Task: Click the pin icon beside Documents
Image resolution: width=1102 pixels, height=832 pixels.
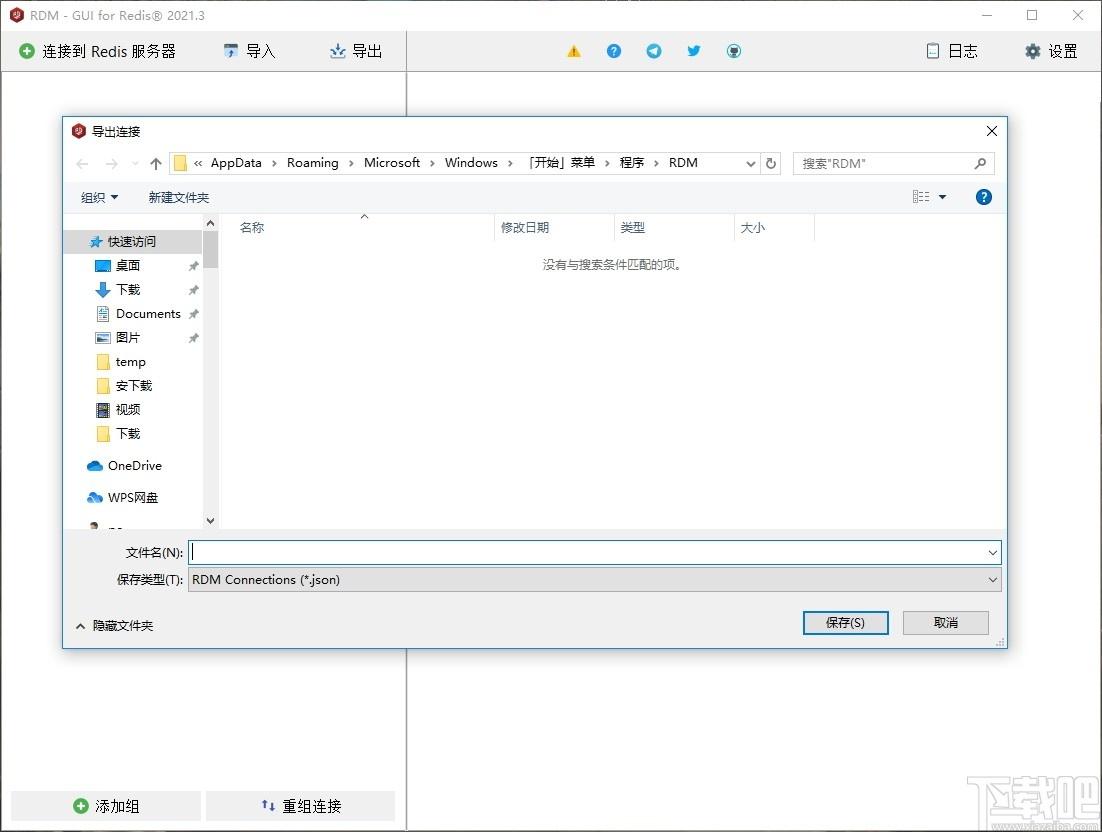Action: point(193,314)
